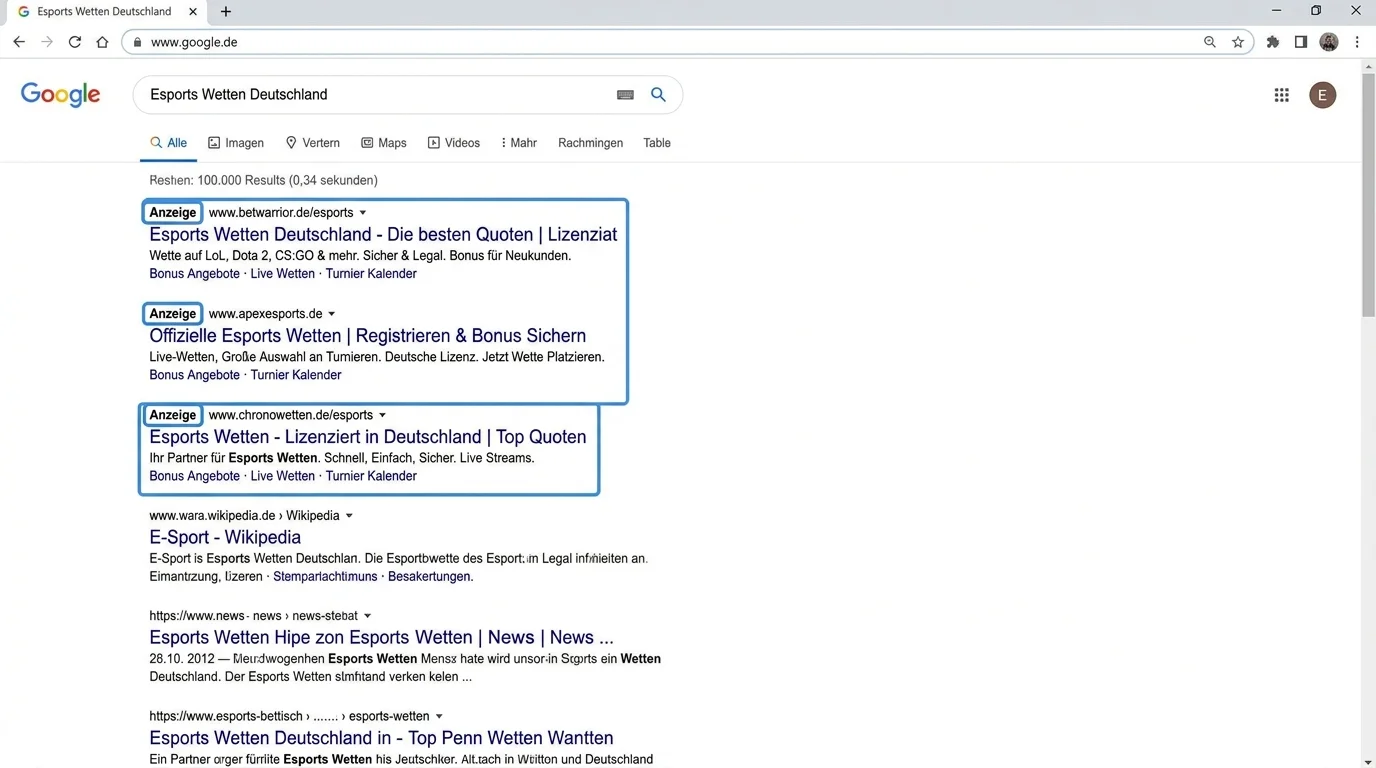Open the Mahr more menu

click(519, 143)
